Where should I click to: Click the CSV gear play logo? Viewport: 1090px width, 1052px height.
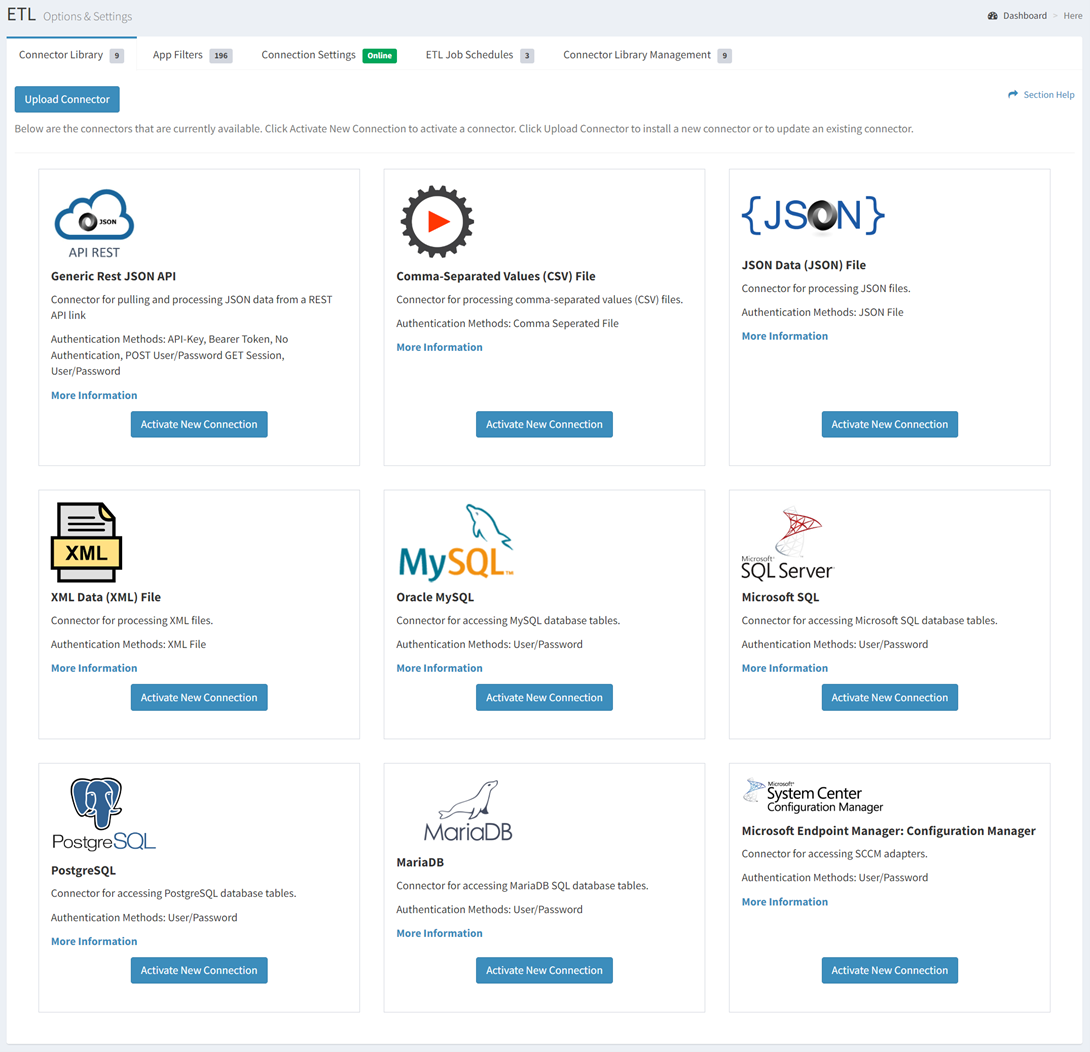[437, 221]
